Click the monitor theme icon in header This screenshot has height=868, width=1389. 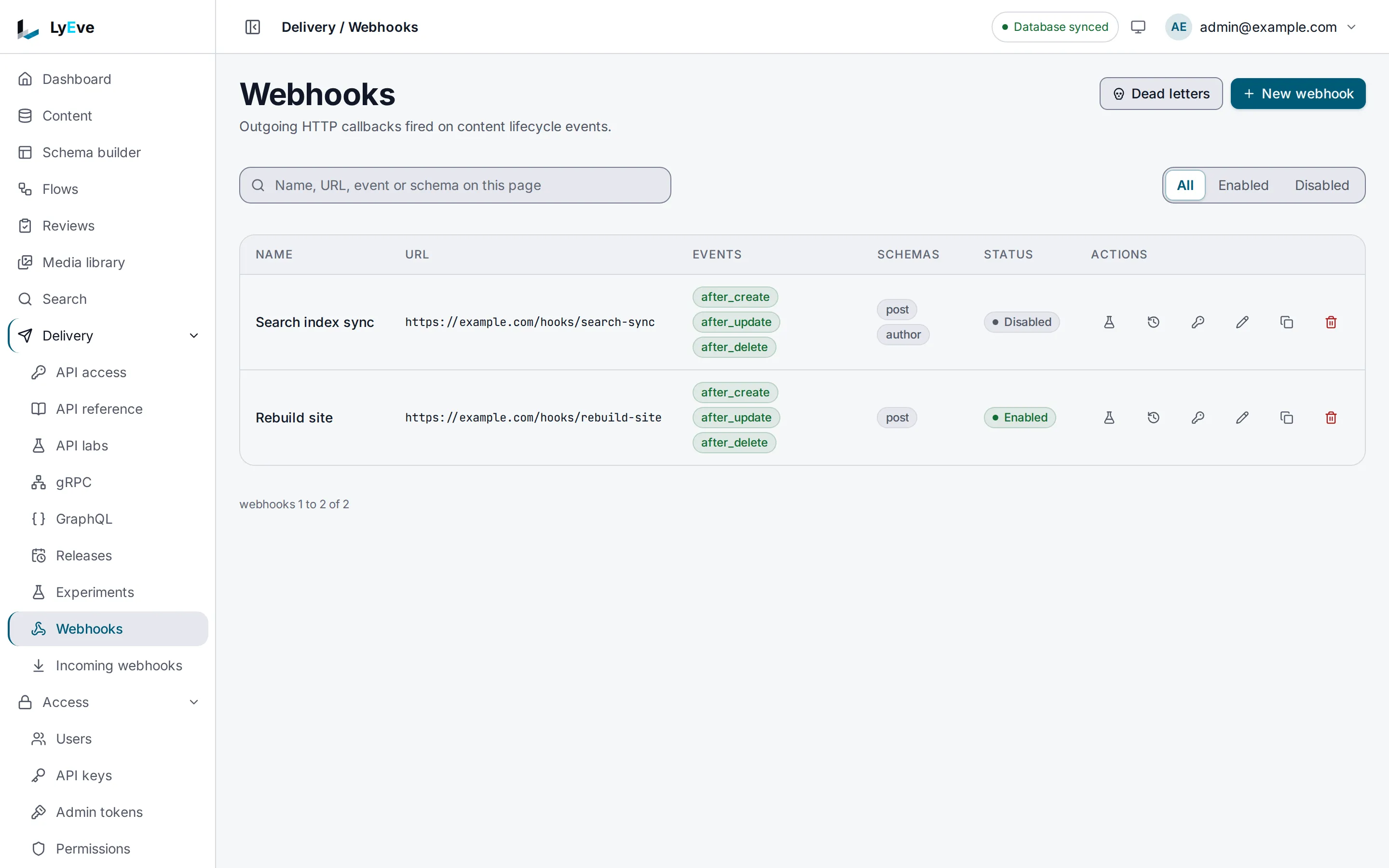pyautogui.click(x=1138, y=27)
